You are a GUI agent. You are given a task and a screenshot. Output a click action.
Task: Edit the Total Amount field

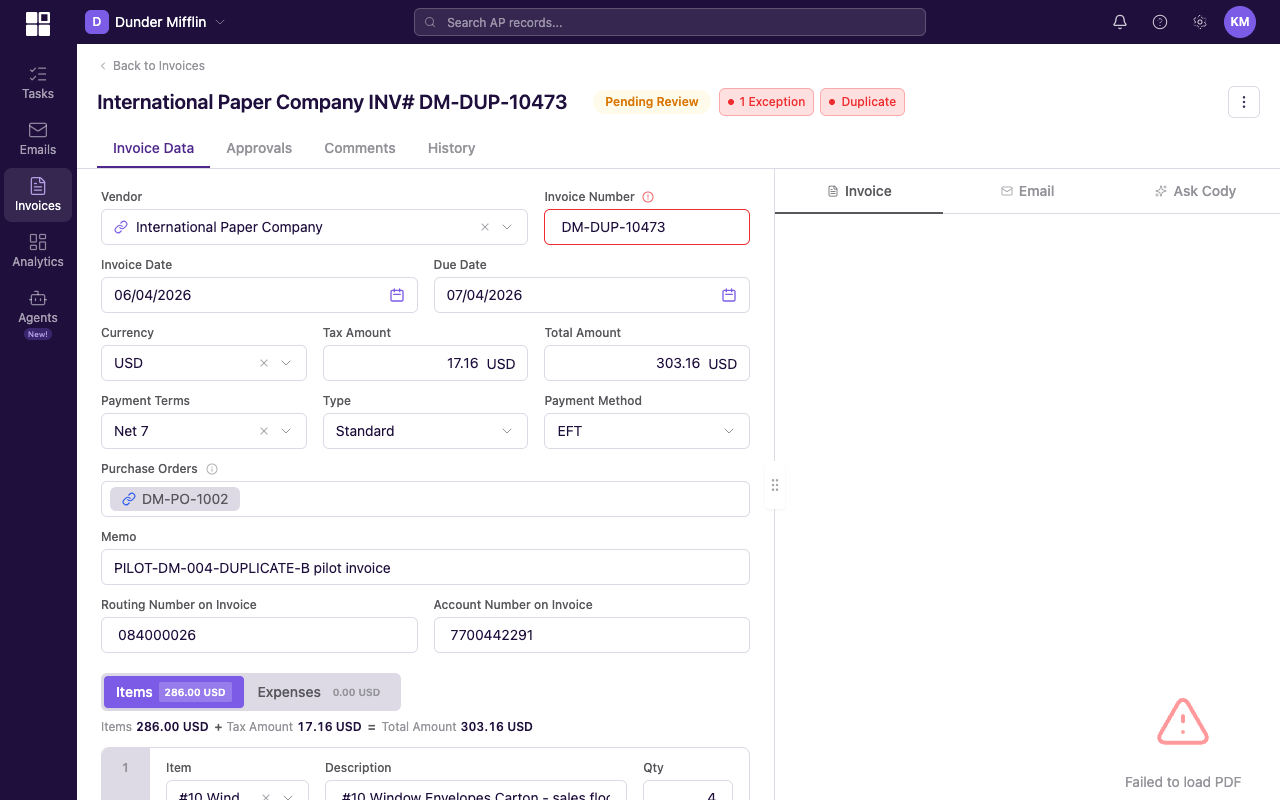click(x=647, y=363)
